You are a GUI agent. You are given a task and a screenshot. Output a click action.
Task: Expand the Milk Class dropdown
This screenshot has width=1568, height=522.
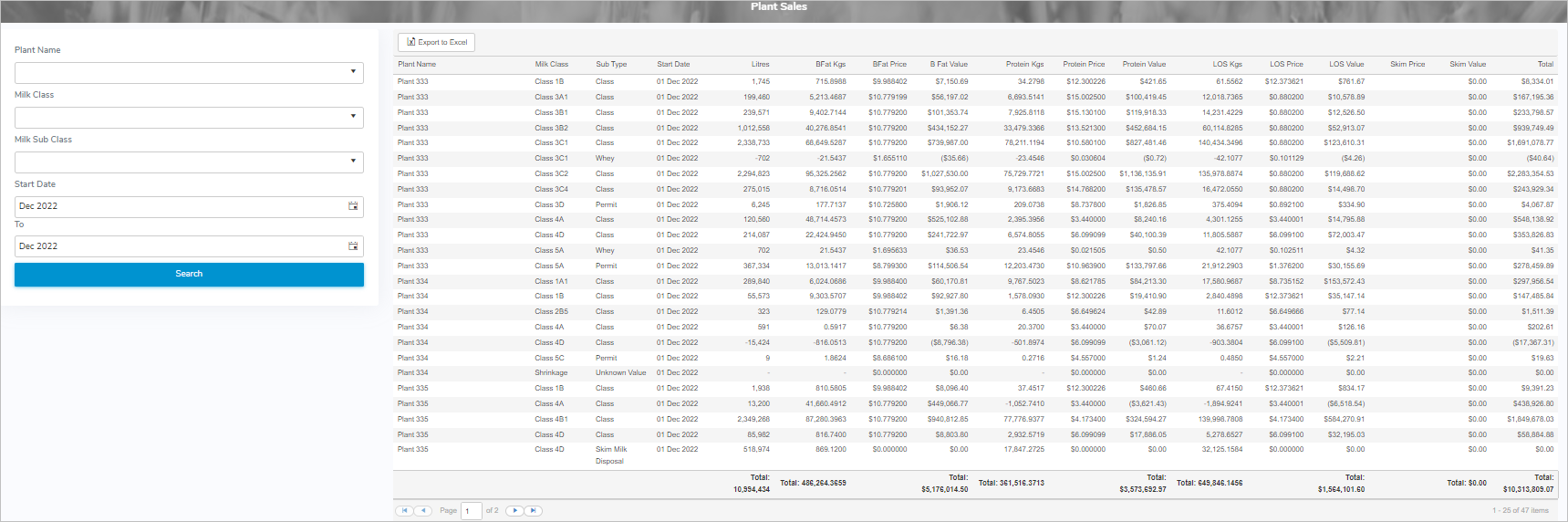point(353,117)
